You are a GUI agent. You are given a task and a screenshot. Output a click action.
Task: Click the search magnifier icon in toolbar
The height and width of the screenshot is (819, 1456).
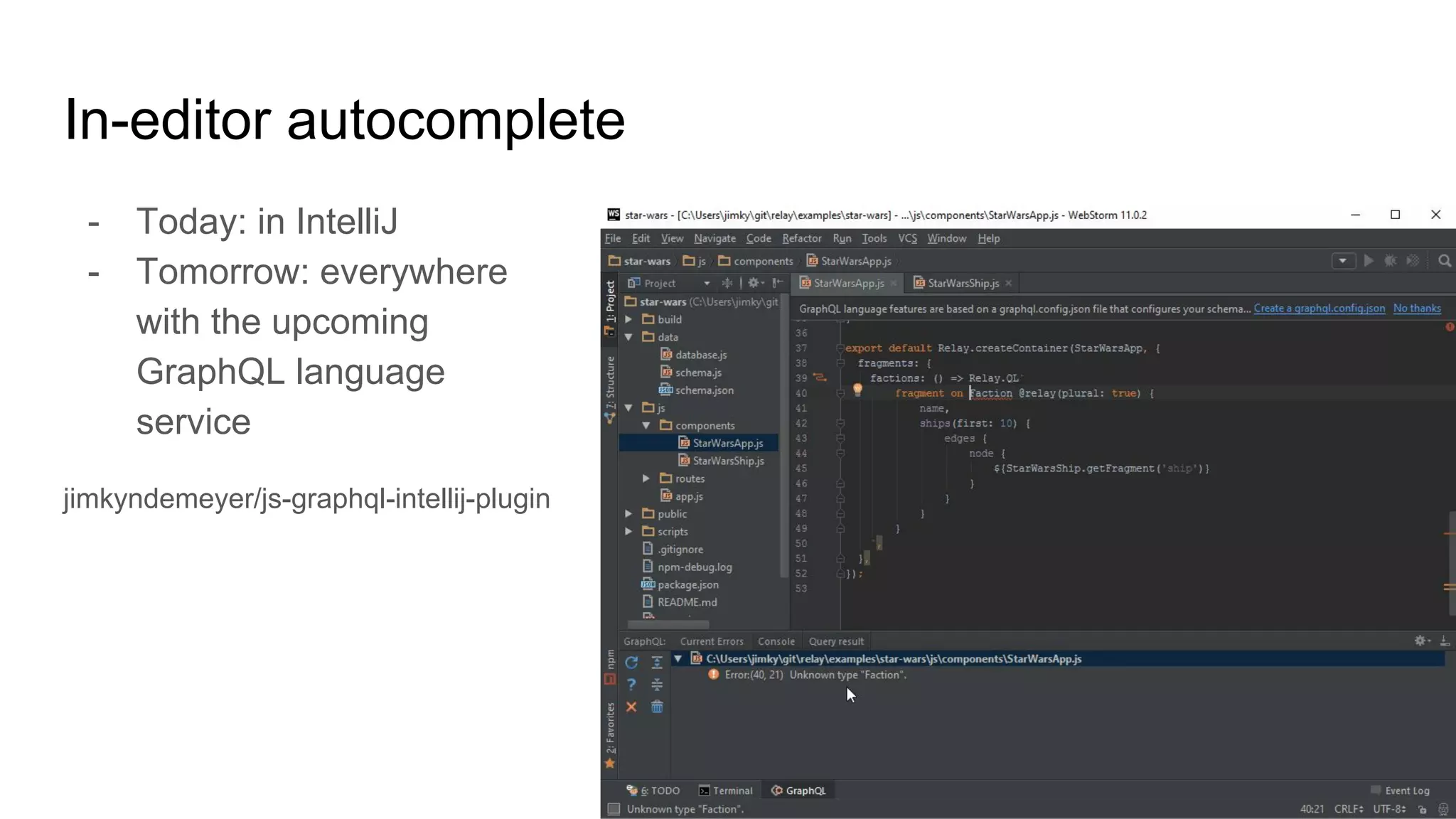coord(1444,261)
